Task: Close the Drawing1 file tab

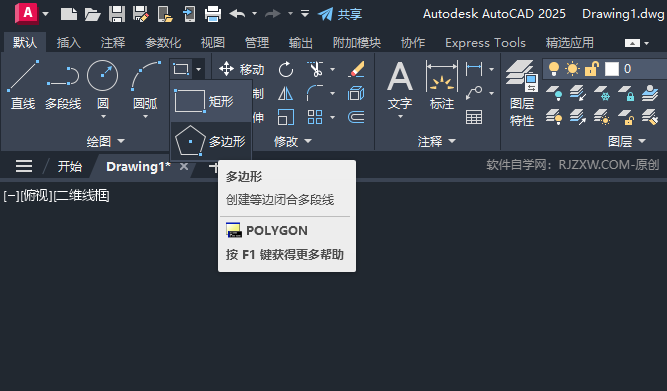Action: 184,166
